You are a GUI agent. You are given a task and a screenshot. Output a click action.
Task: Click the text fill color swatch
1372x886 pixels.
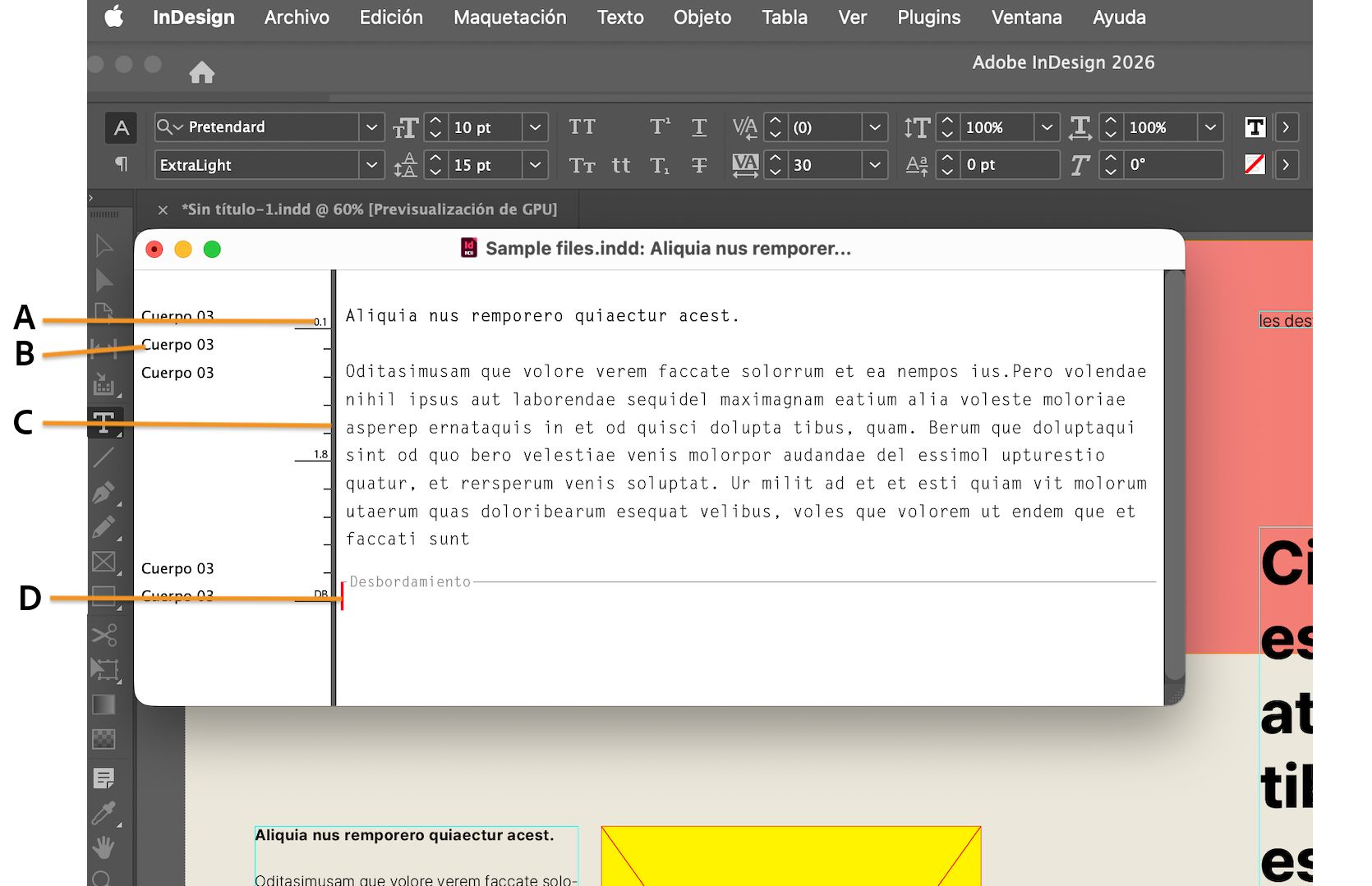tap(1255, 127)
